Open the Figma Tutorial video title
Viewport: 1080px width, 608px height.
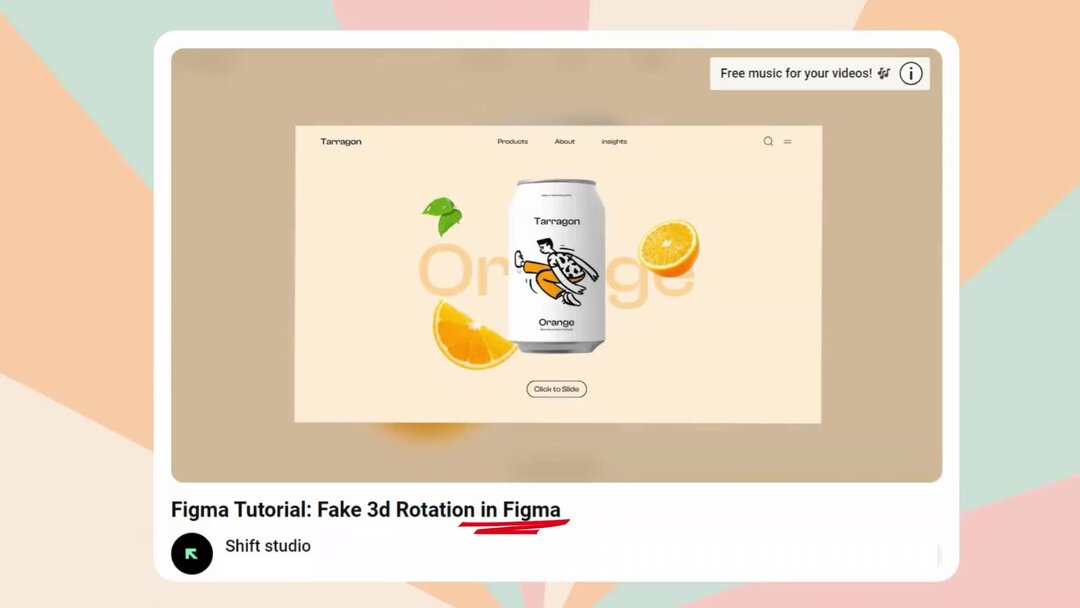point(366,510)
